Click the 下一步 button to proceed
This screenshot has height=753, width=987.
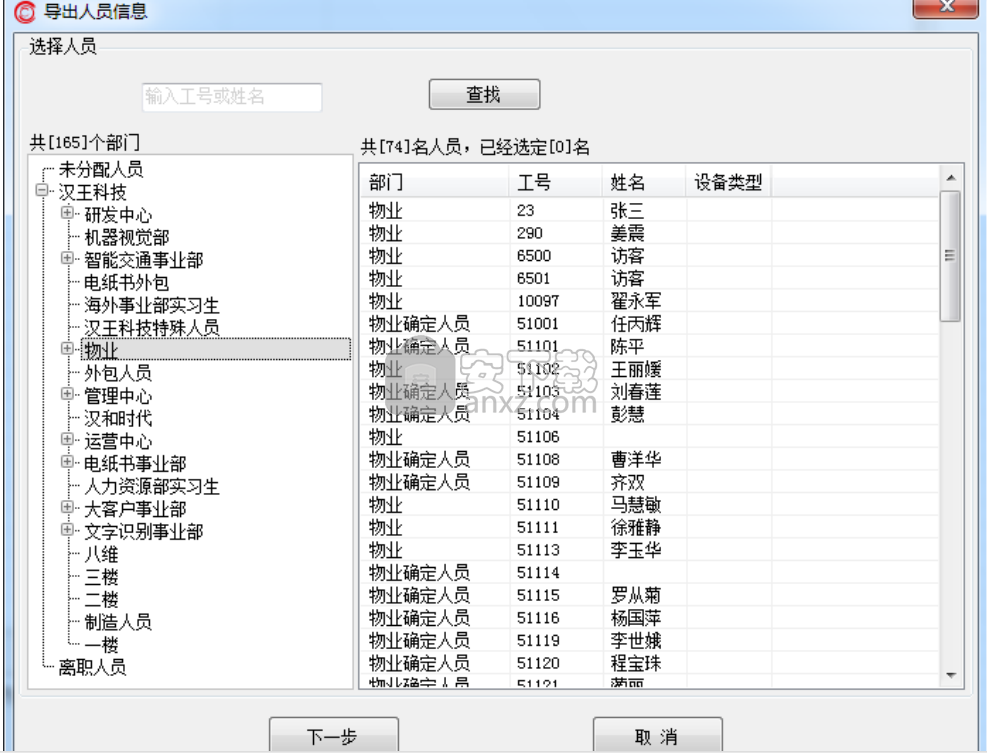[x=334, y=734]
